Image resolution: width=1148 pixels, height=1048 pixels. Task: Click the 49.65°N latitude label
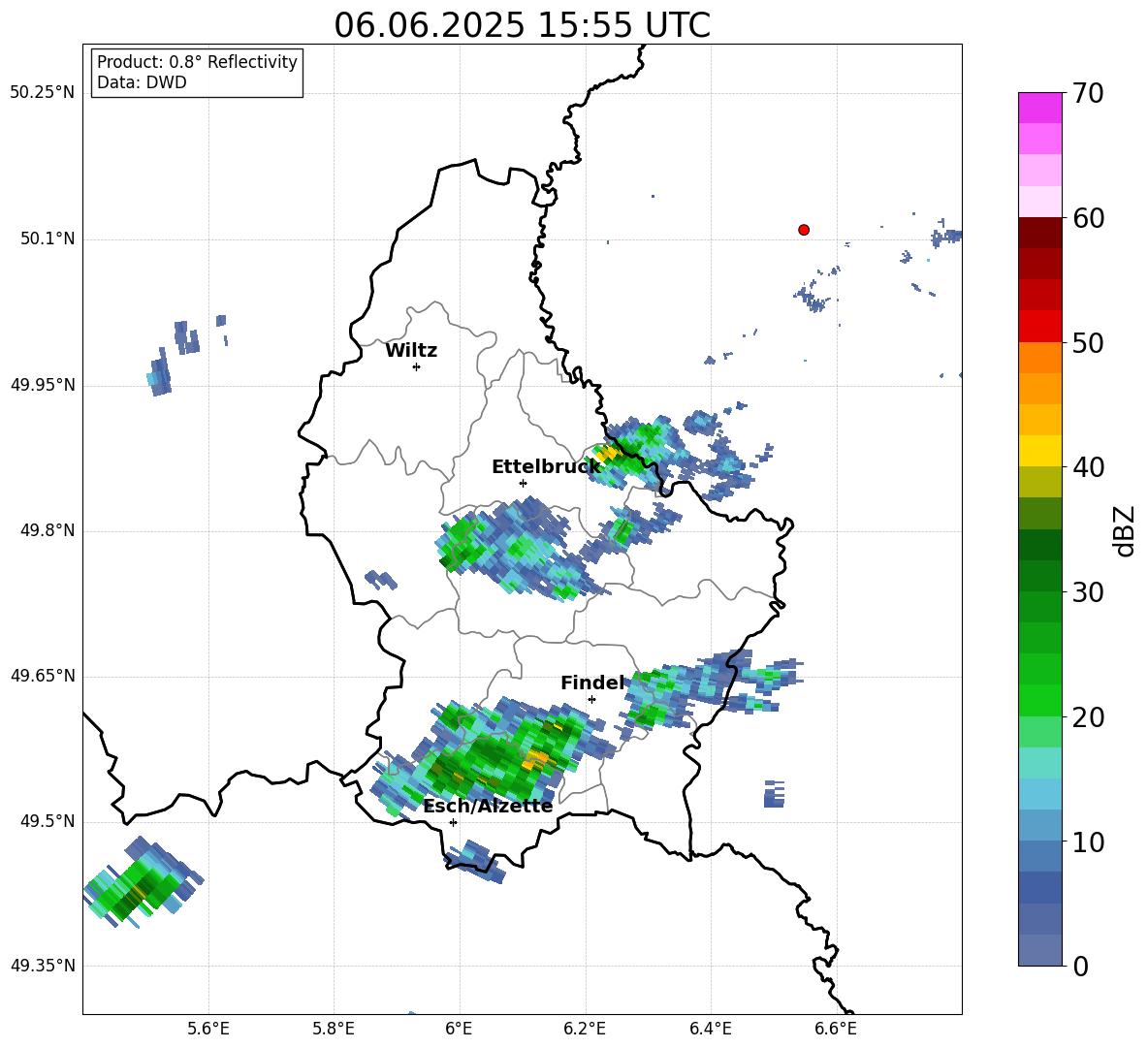[43, 676]
